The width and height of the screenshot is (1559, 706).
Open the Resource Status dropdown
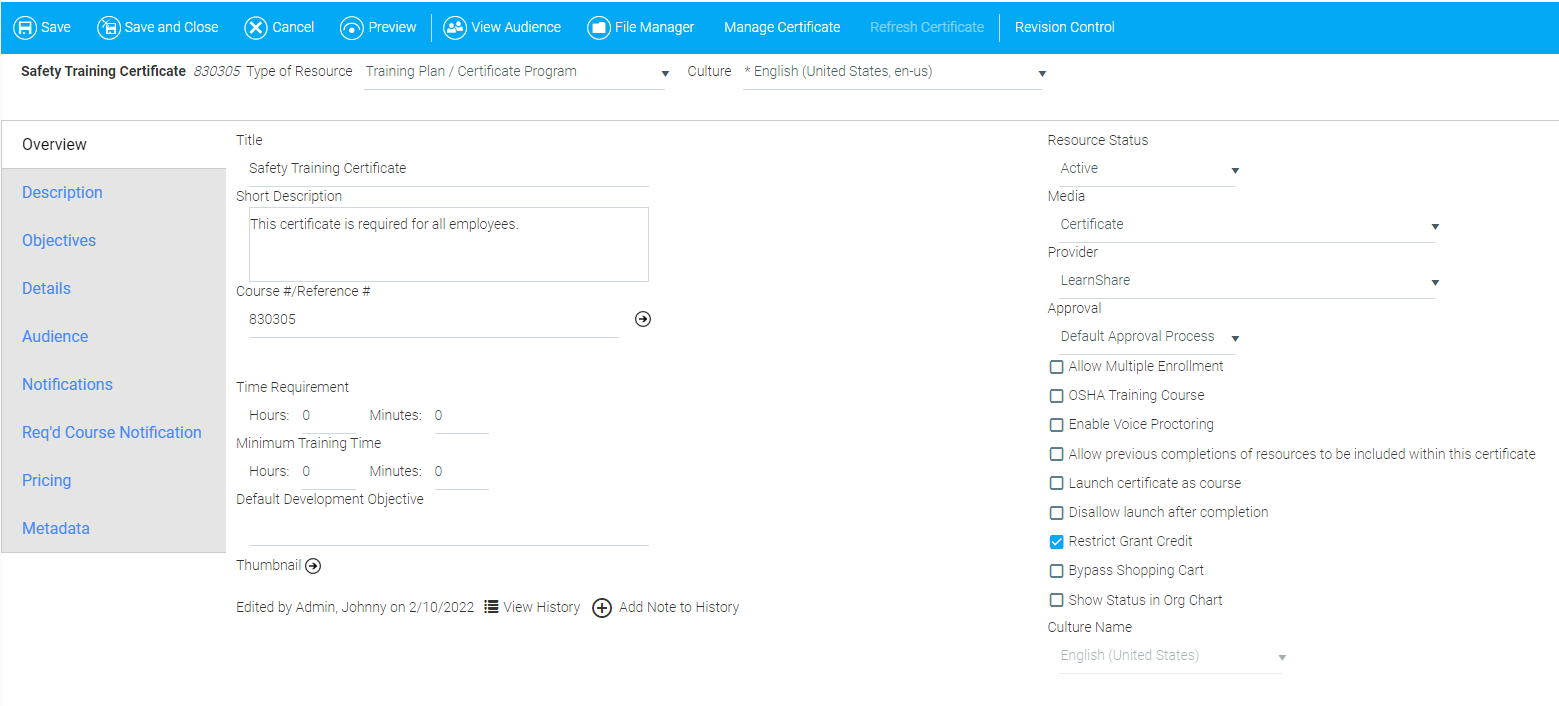pos(1147,169)
